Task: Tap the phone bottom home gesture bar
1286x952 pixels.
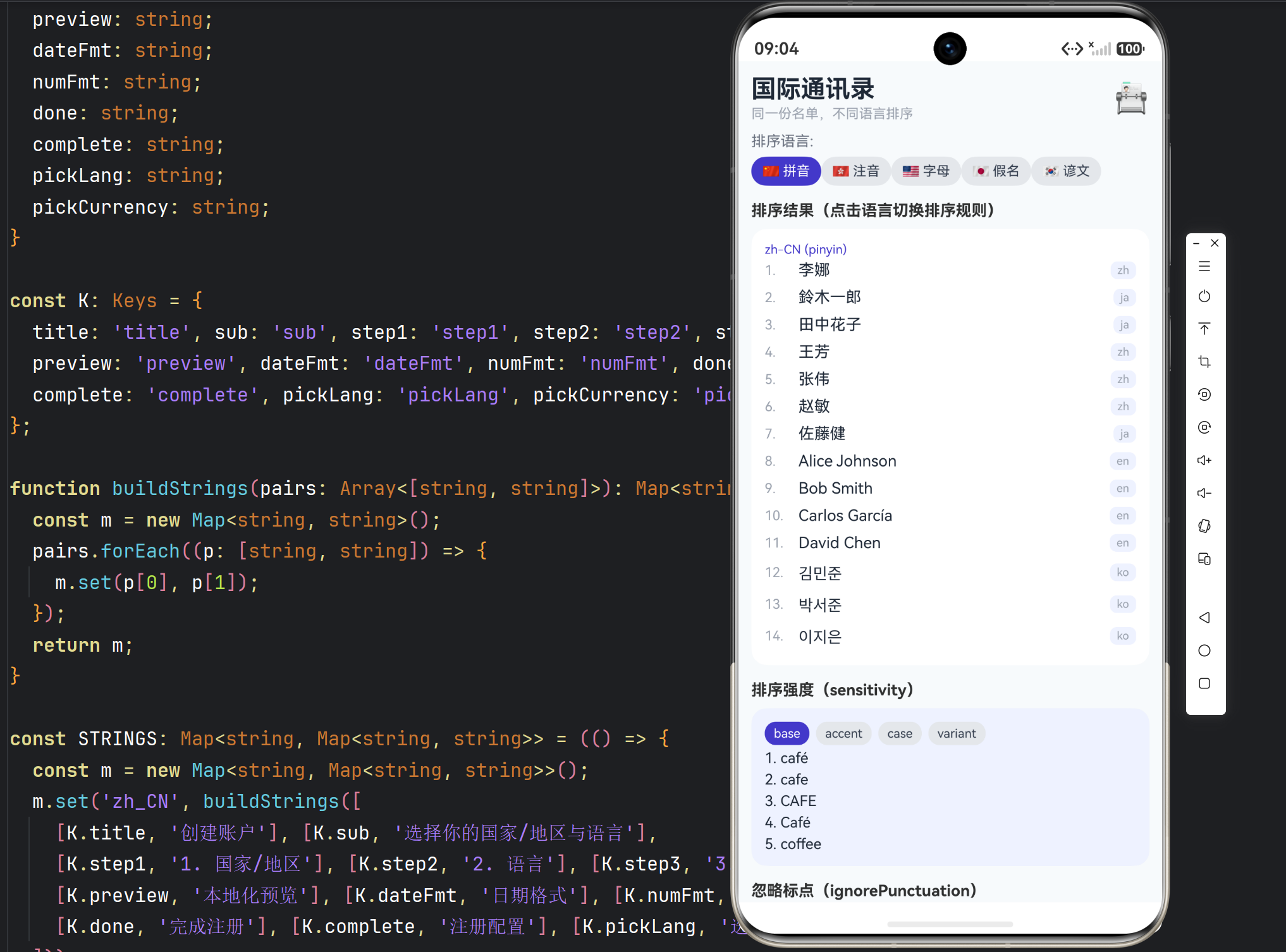Action: point(950,924)
